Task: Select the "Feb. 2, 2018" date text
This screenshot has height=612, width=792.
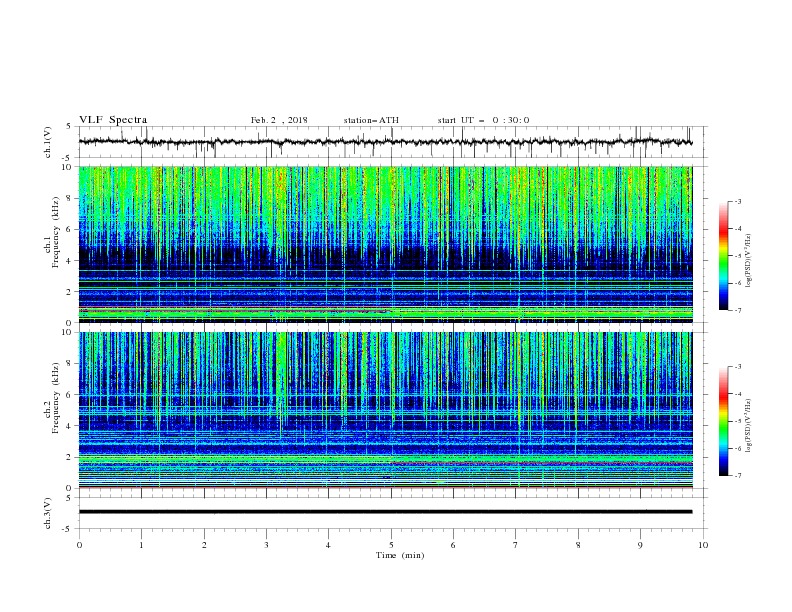Action: (x=279, y=120)
